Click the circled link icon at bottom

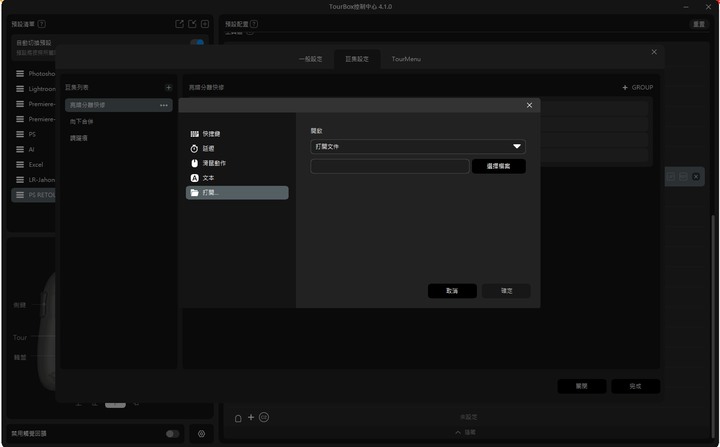(x=264, y=417)
